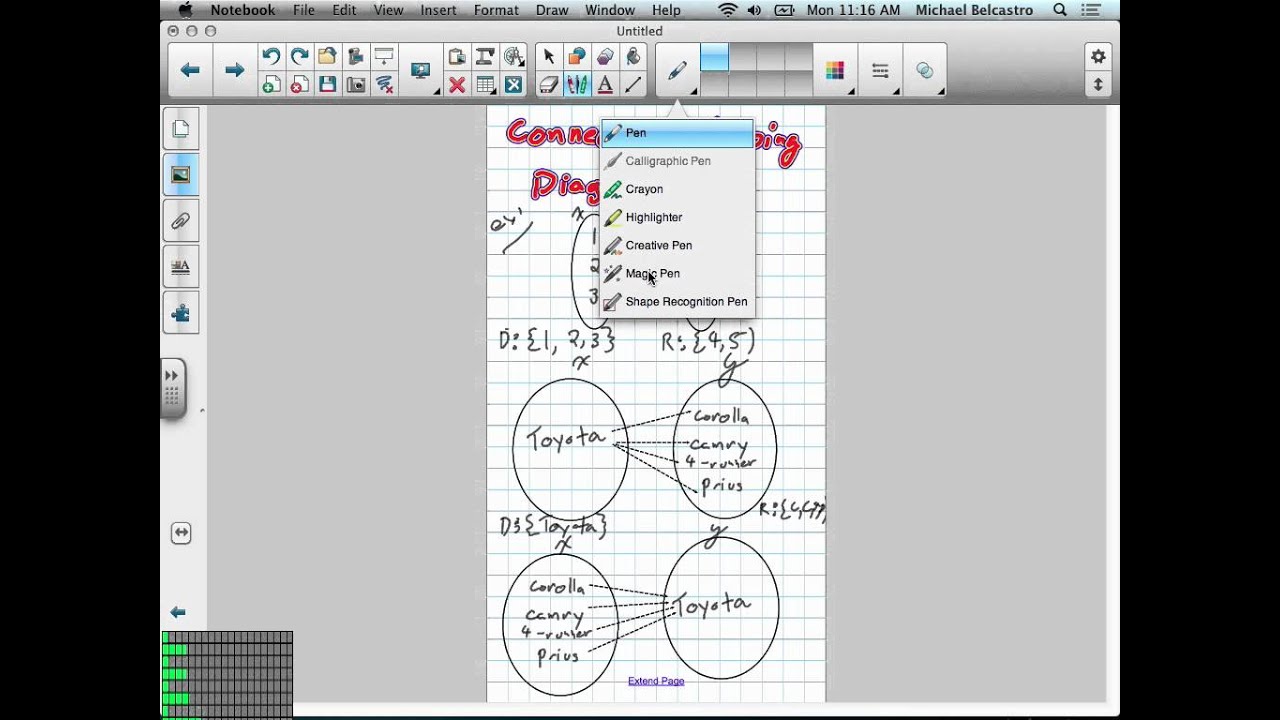Image resolution: width=1280 pixels, height=720 pixels.
Task: Choose the Shapes tool
Action: click(x=576, y=57)
